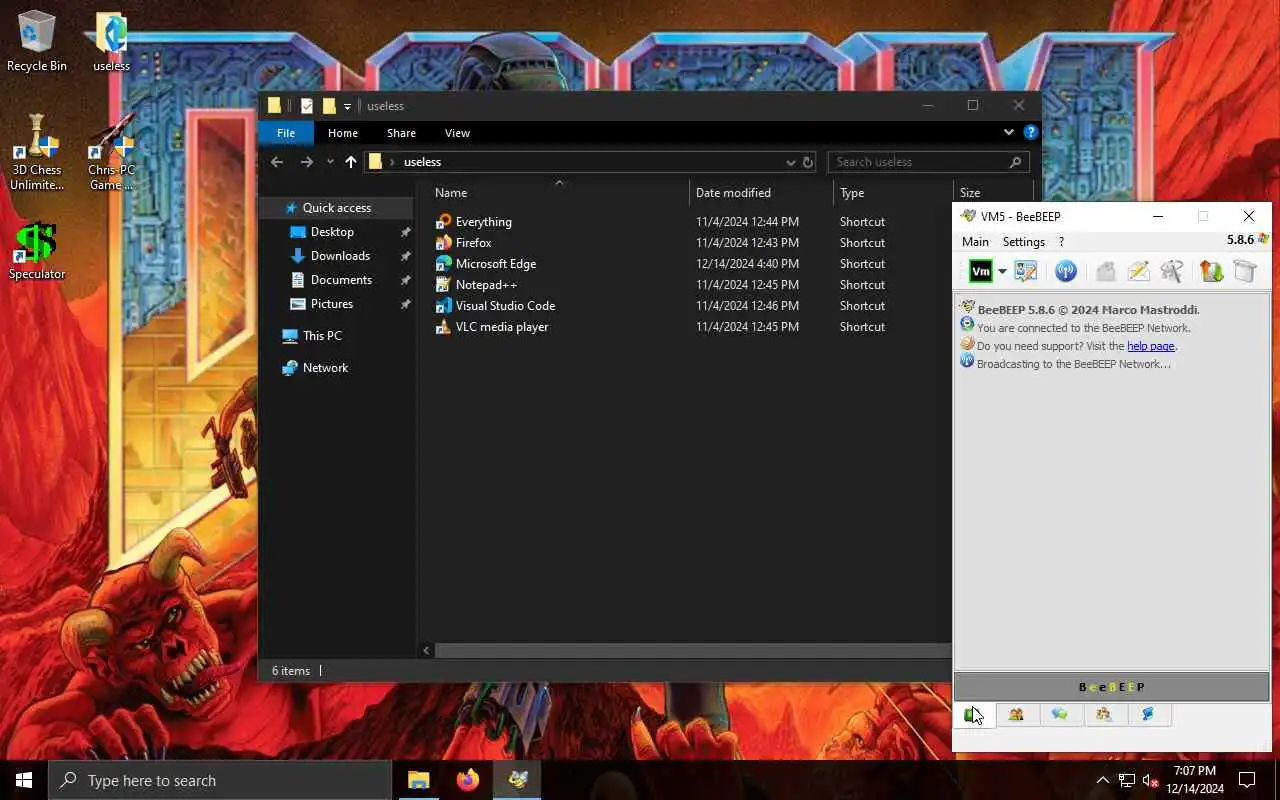The height and width of the screenshot is (800, 1280).
Task: Switch to the blue network tab
Action: click(1148, 714)
